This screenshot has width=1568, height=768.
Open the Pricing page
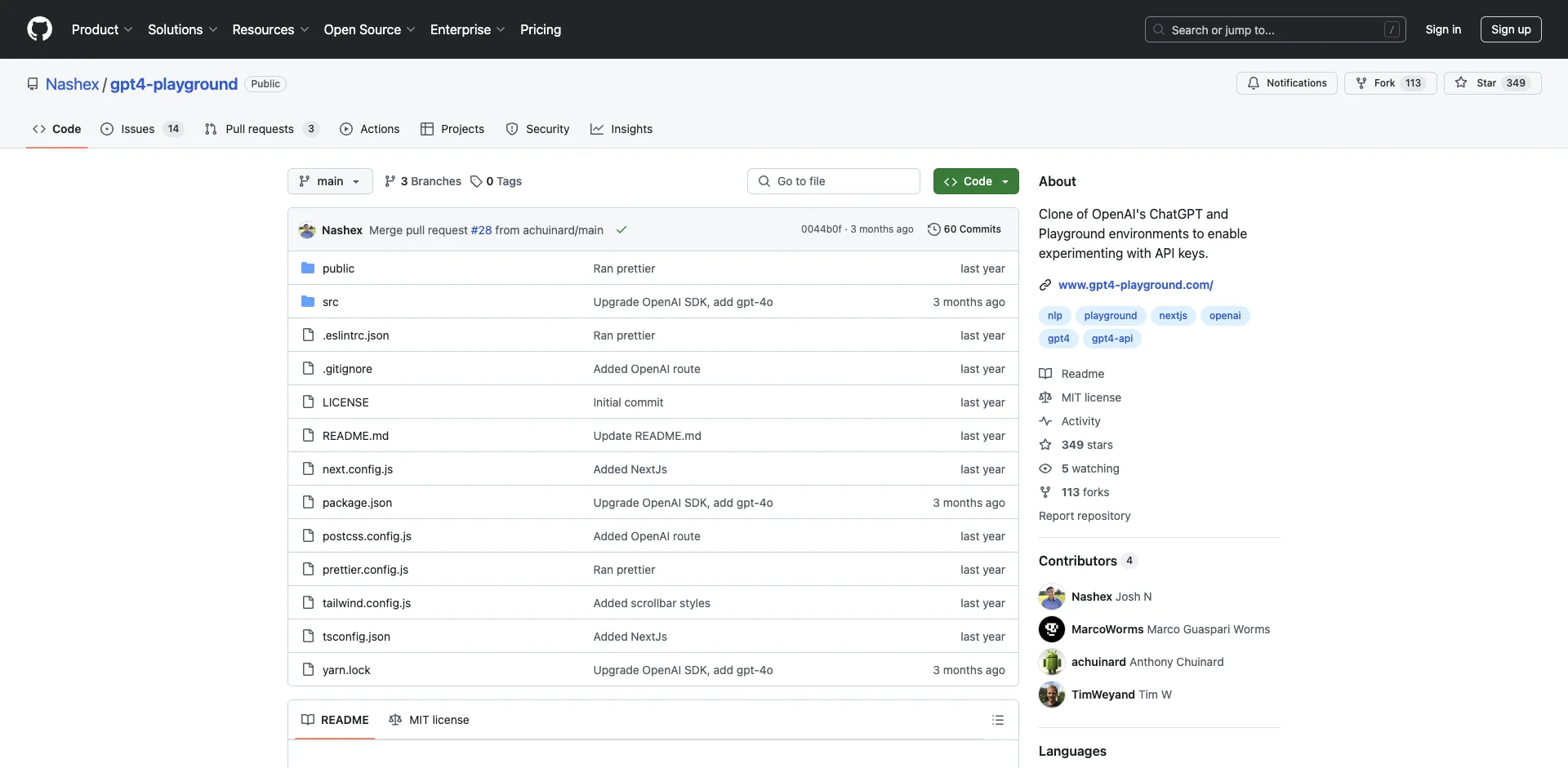(x=541, y=29)
